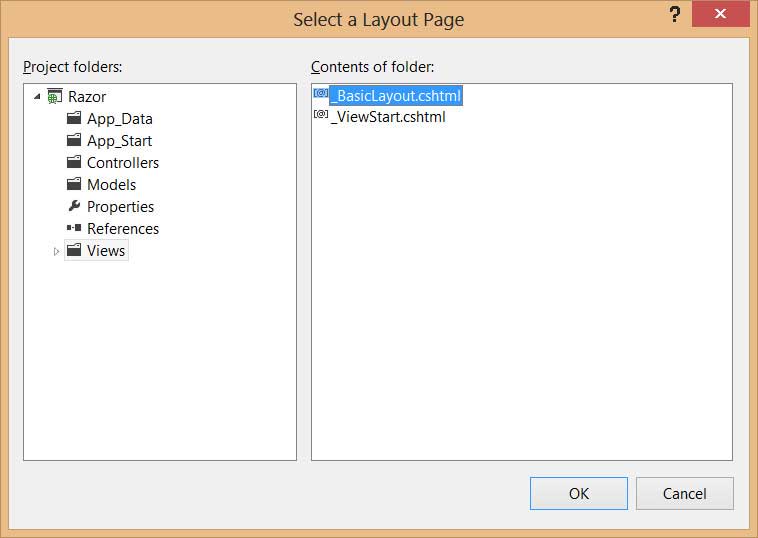
Task: Click the Controllers folder icon
Action: [x=74, y=162]
